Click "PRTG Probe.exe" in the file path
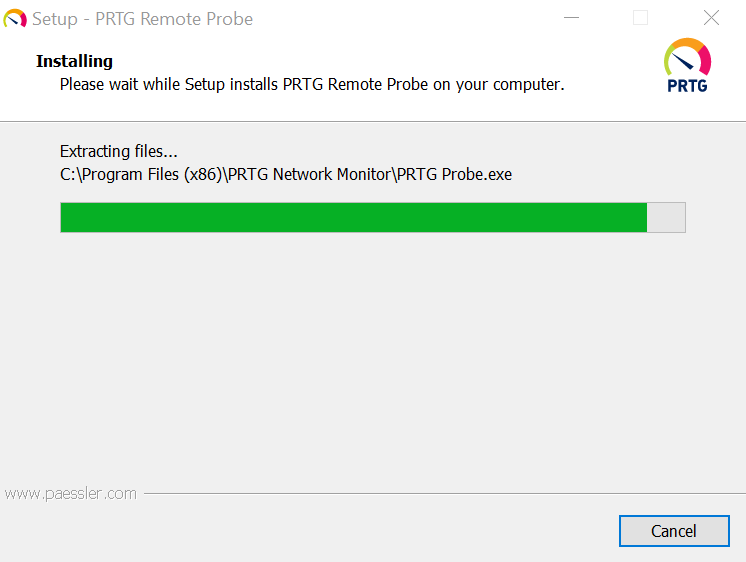Image resolution: width=746 pixels, height=562 pixels. point(453,174)
